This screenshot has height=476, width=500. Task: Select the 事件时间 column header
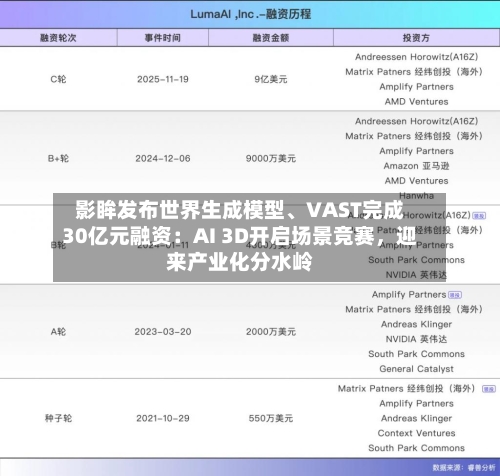point(163,38)
